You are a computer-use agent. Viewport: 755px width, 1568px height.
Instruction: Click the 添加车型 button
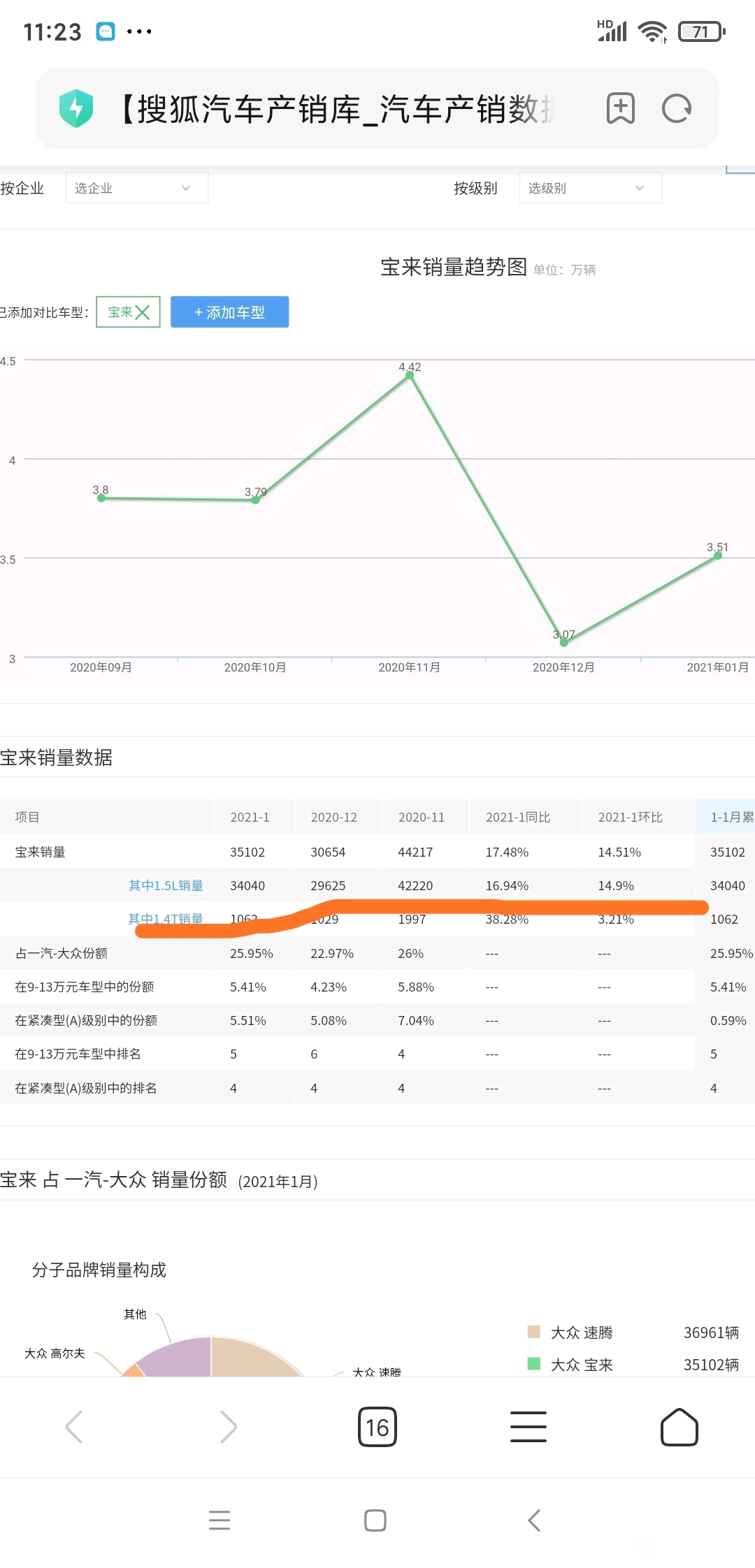[230, 312]
